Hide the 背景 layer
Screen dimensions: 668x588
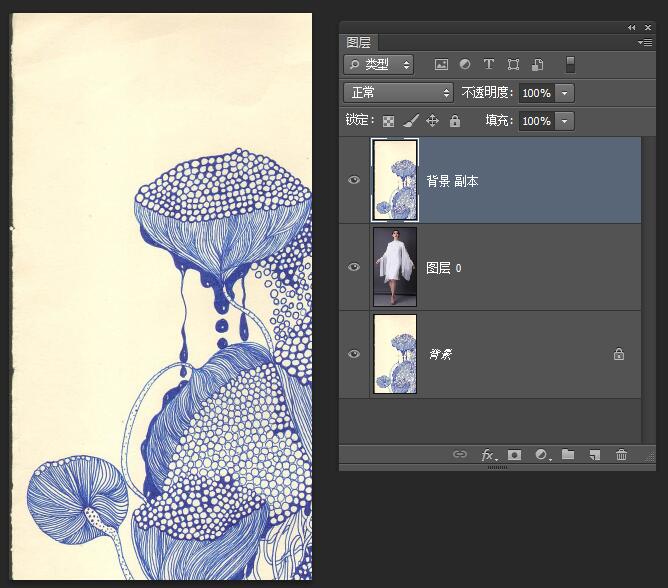(x=354, y=354)
